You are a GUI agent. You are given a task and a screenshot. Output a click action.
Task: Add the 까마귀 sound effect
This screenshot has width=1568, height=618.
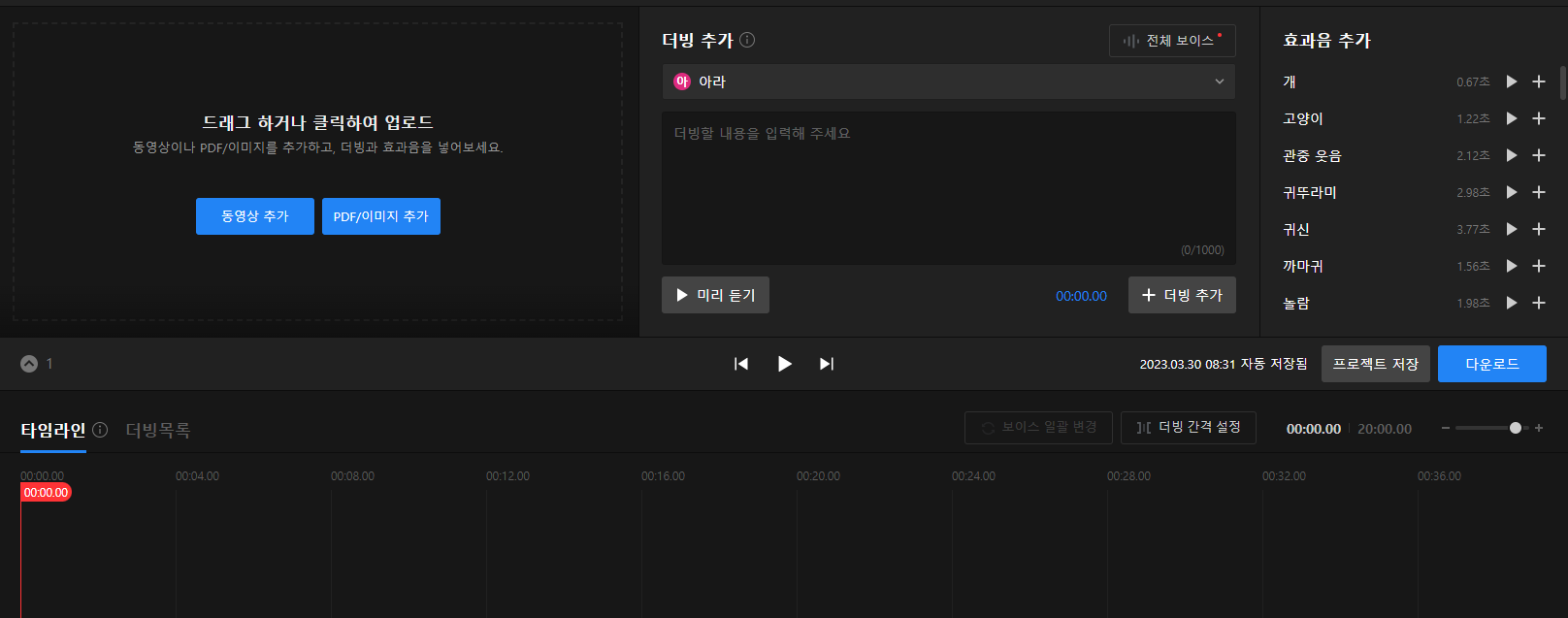point(1539,266)
